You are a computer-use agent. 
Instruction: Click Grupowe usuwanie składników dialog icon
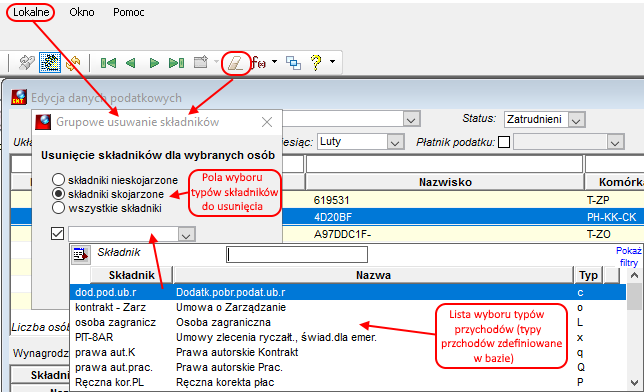[43, 122]
